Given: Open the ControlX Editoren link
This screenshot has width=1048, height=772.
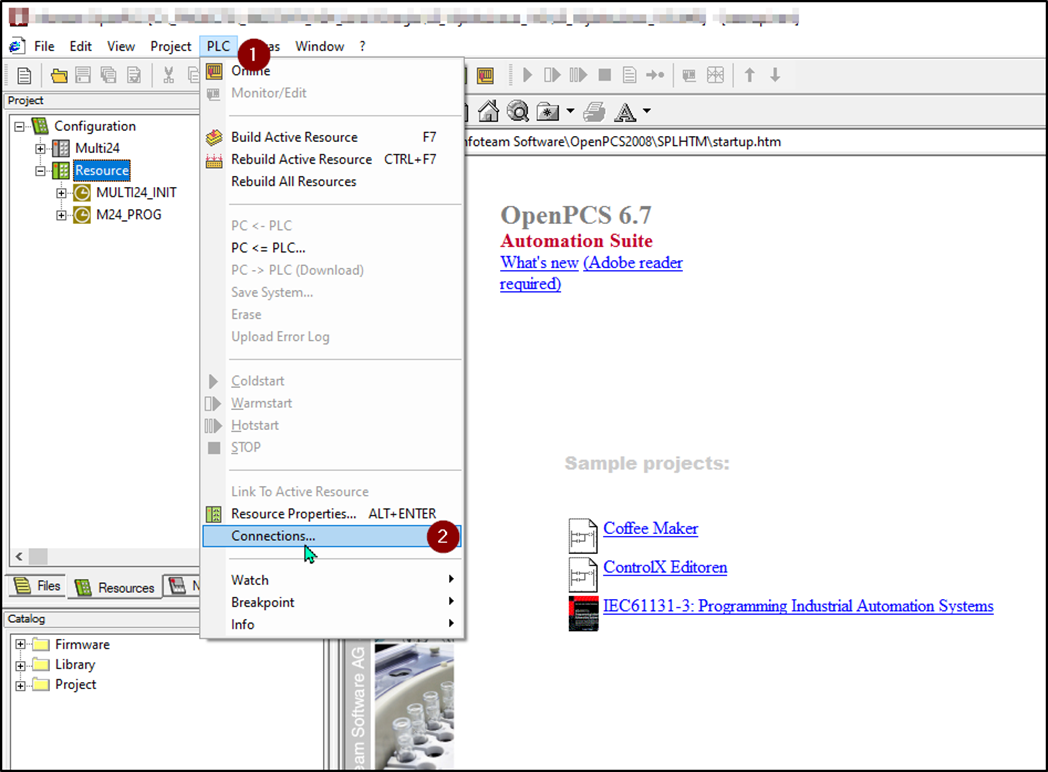Looking at the screenshot, I should pyautogui.click(x=665, y=567).
